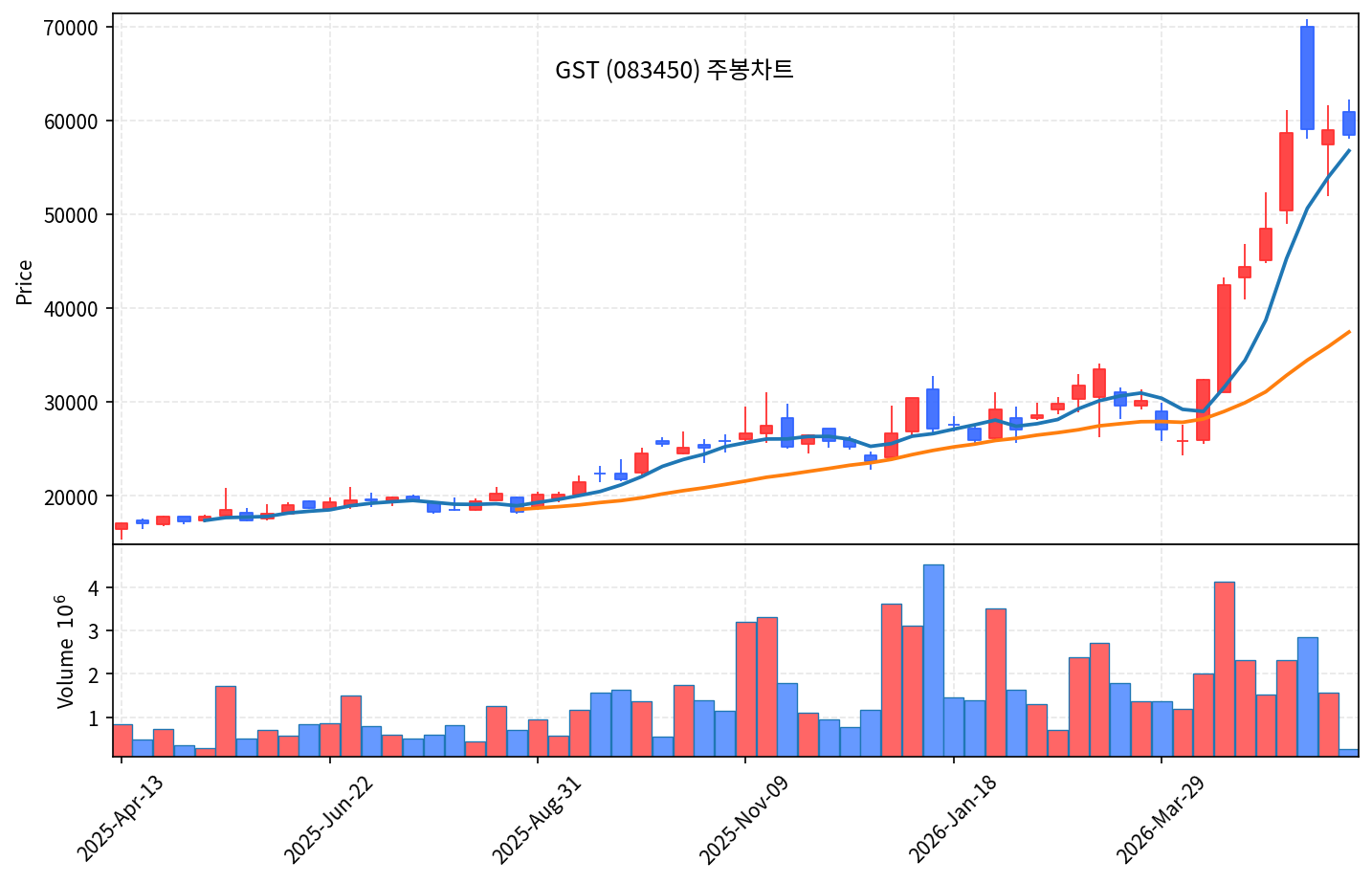Click the 2026-Jan-18 date label
Viewport: 1372px width, 883px height.
pyautogui.click(x=952, y=819)
